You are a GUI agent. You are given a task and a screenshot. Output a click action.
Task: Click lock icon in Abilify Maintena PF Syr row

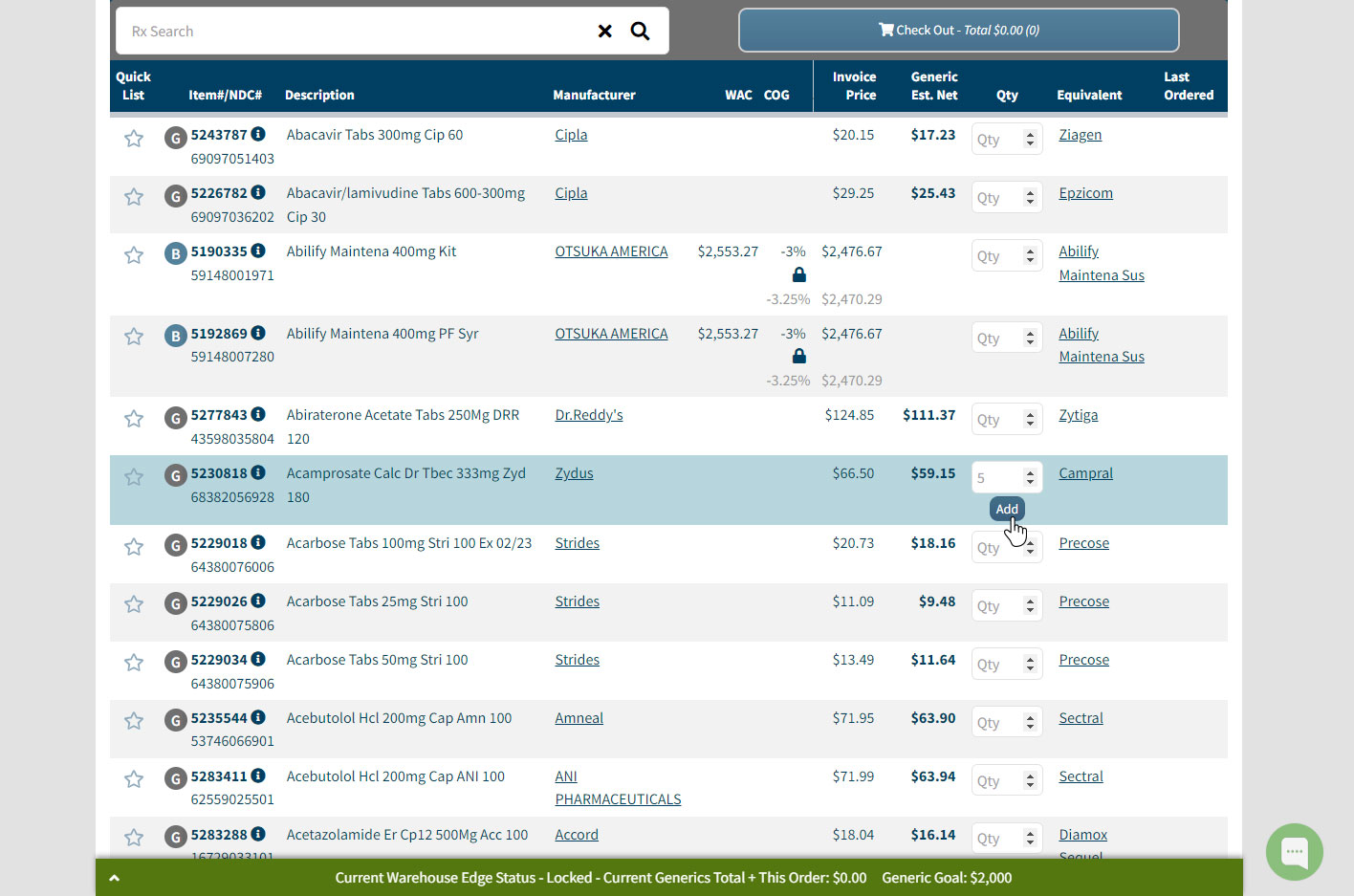coord(799,357)
